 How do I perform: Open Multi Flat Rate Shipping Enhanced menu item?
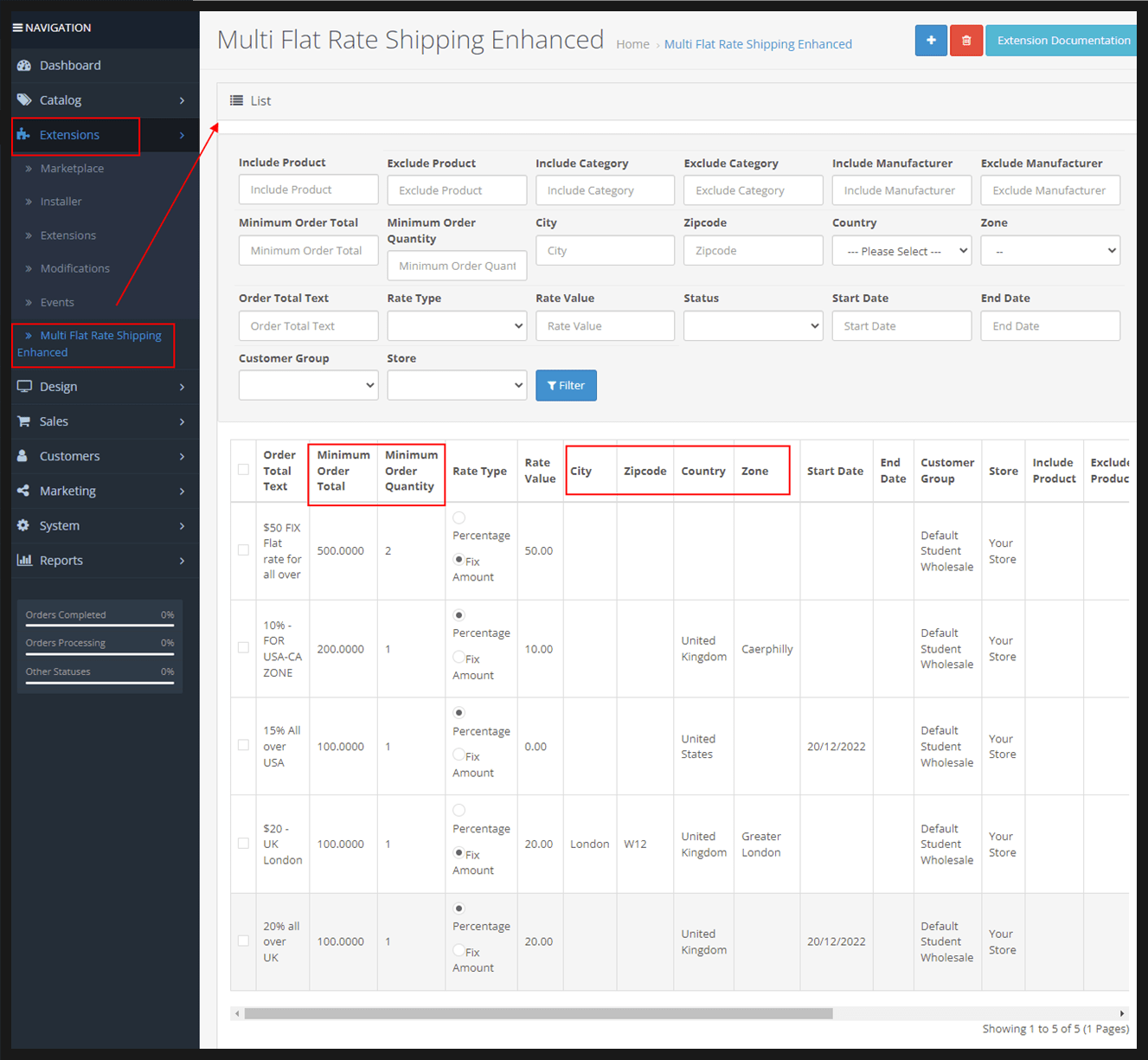93,344
